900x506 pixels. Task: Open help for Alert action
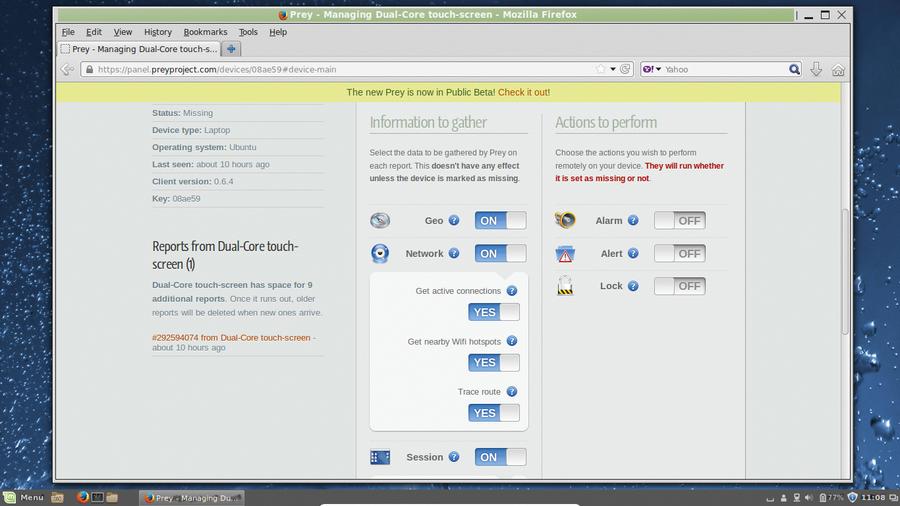pyautogui.click(x=633, y=253)
